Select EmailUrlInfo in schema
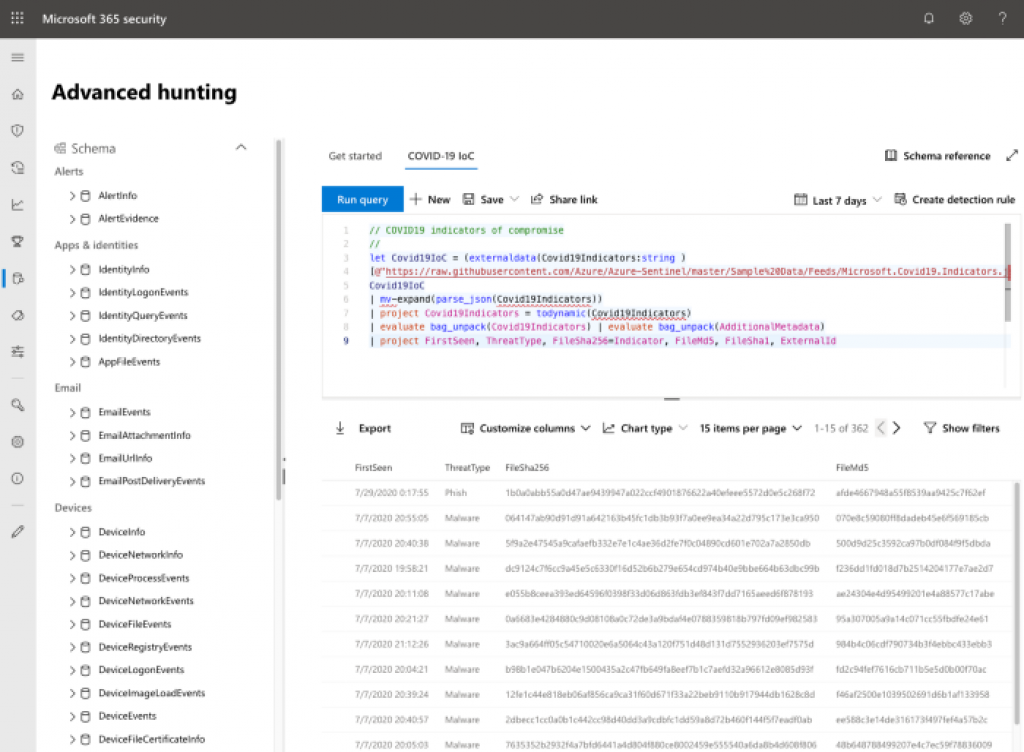Viewport: 1024px width, 752px height. [125, 458]
